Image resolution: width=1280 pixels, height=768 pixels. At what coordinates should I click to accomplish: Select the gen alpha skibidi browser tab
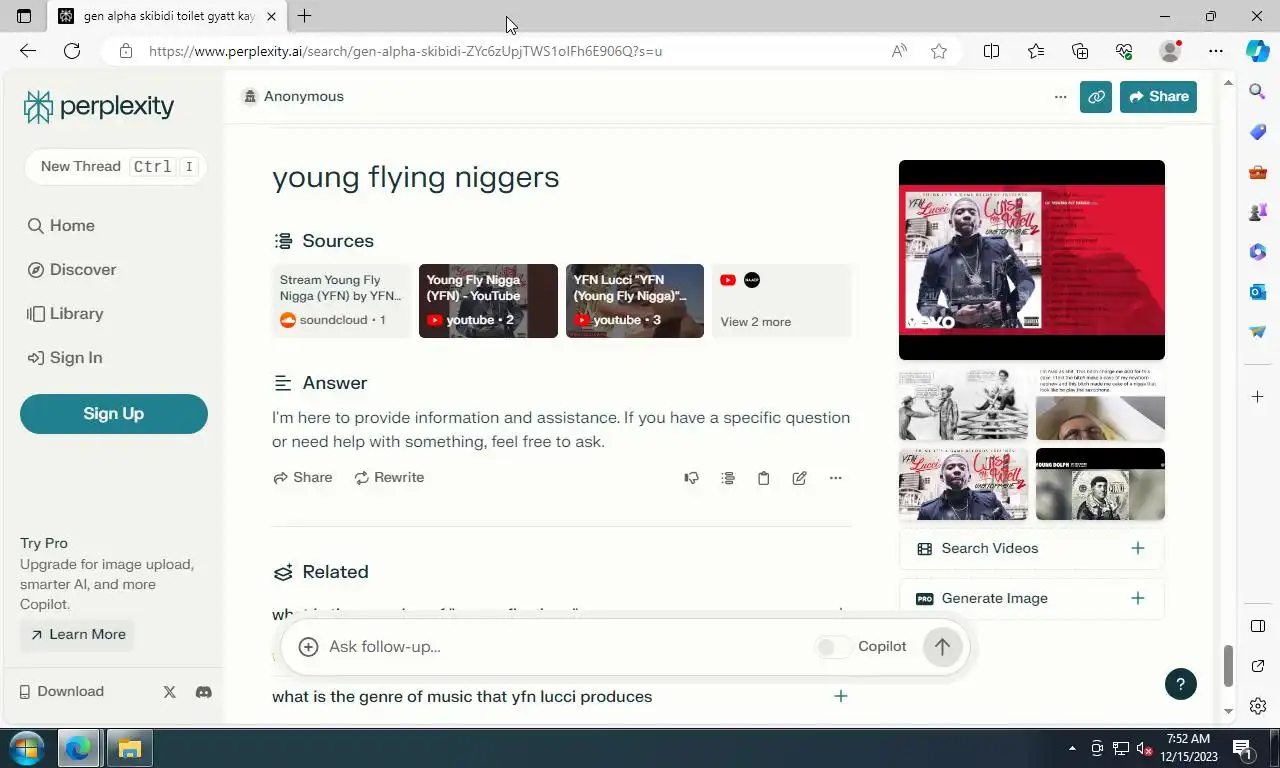[167, 16]
